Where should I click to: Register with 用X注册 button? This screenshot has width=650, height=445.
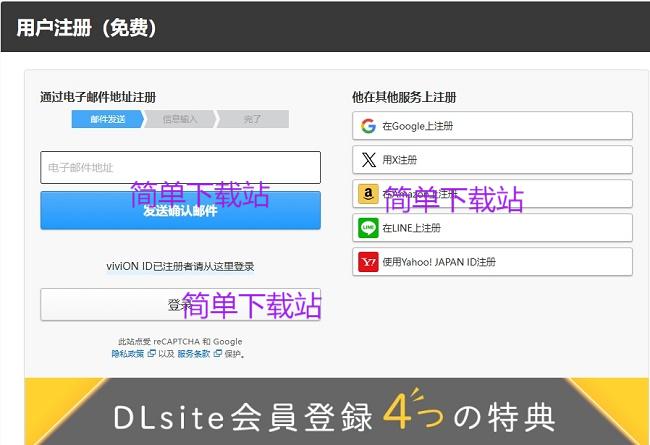492,160
